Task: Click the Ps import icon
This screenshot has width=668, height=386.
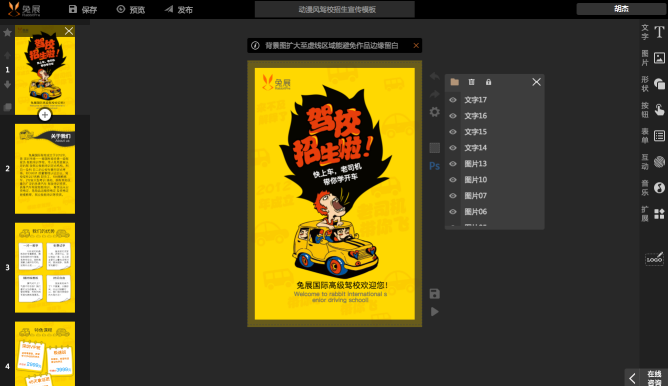Action: (x=434, y=166)
